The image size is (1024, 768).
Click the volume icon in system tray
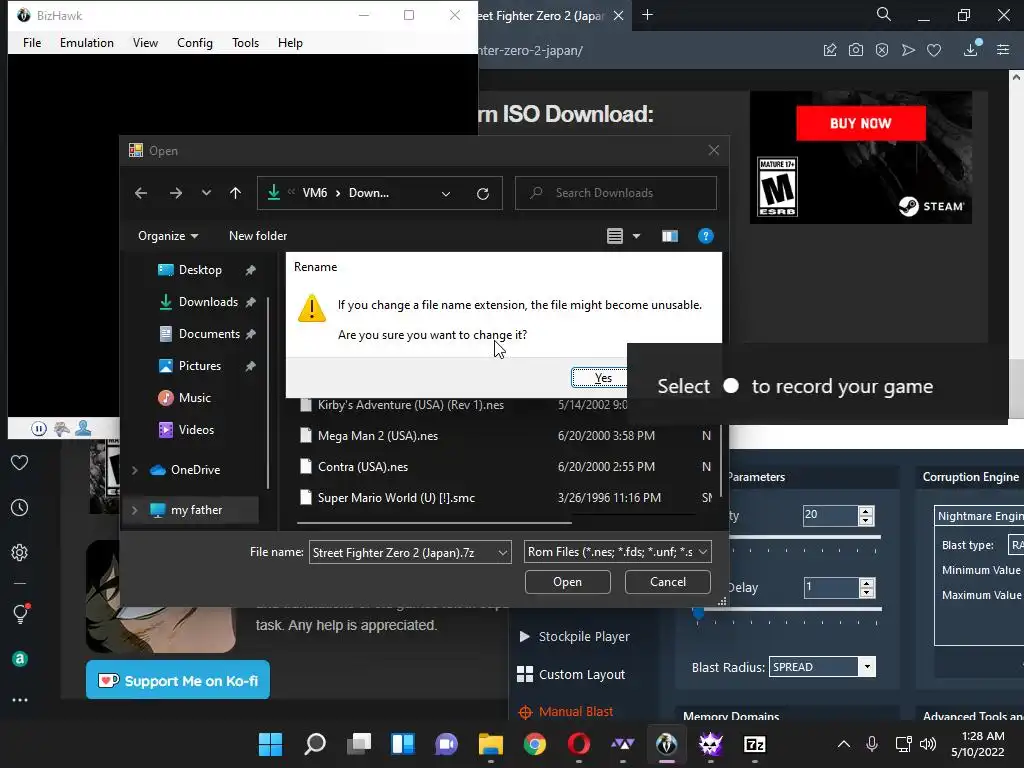[x=928, y=744]
